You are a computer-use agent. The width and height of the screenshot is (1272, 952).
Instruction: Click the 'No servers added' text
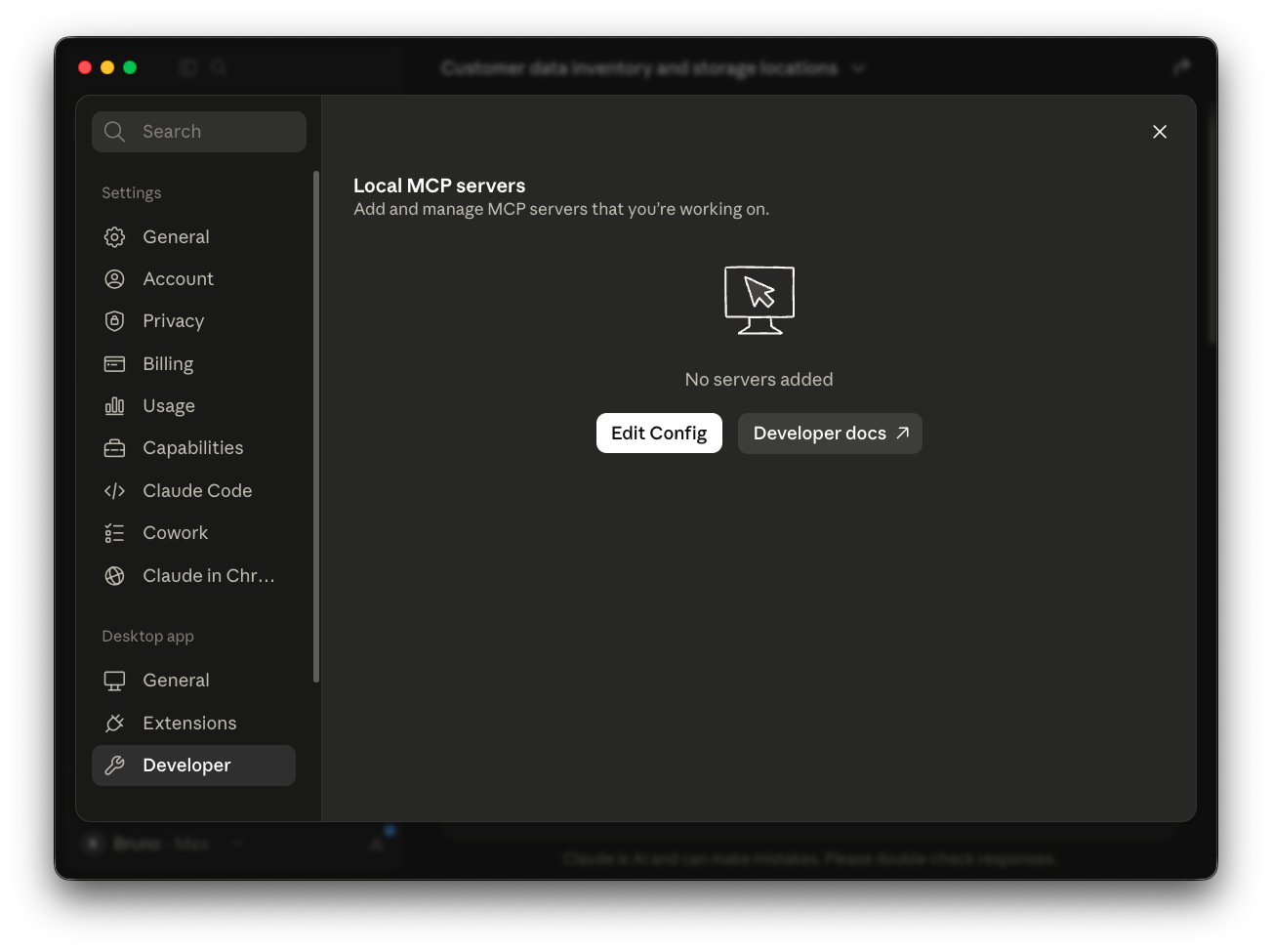click(x=759, y=380)
